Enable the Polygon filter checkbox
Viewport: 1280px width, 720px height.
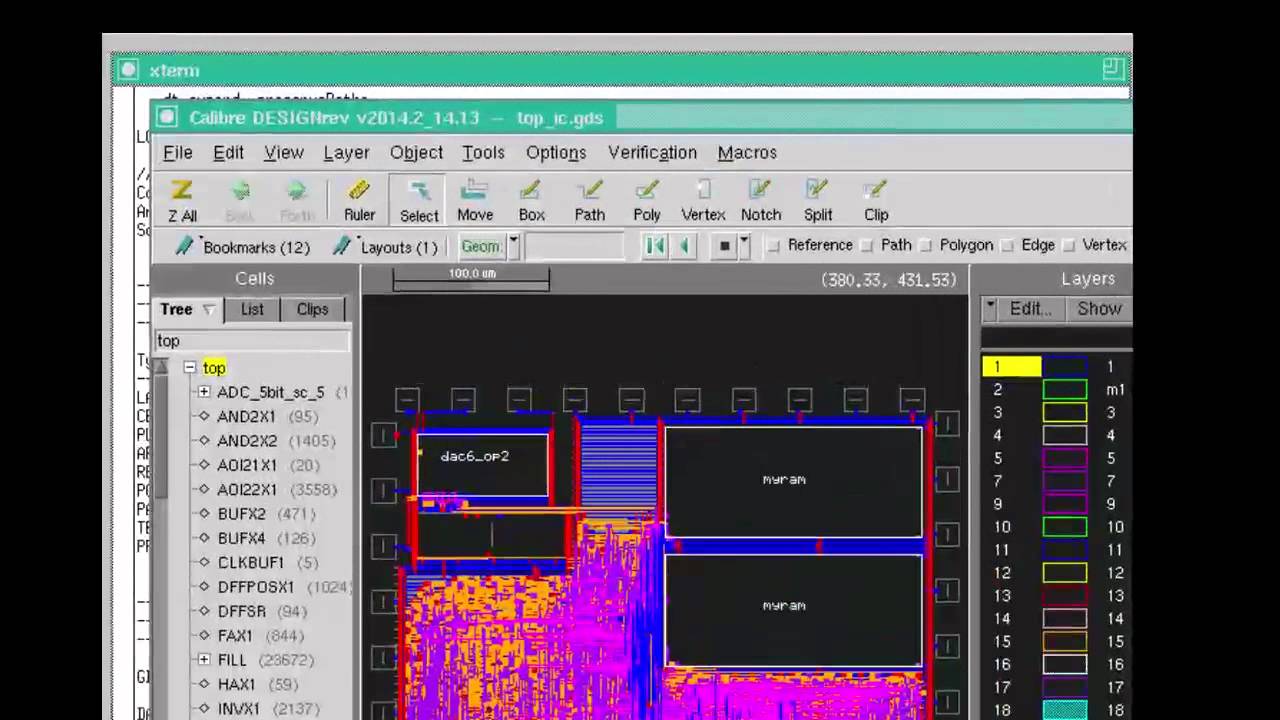(x=926, y=246)
